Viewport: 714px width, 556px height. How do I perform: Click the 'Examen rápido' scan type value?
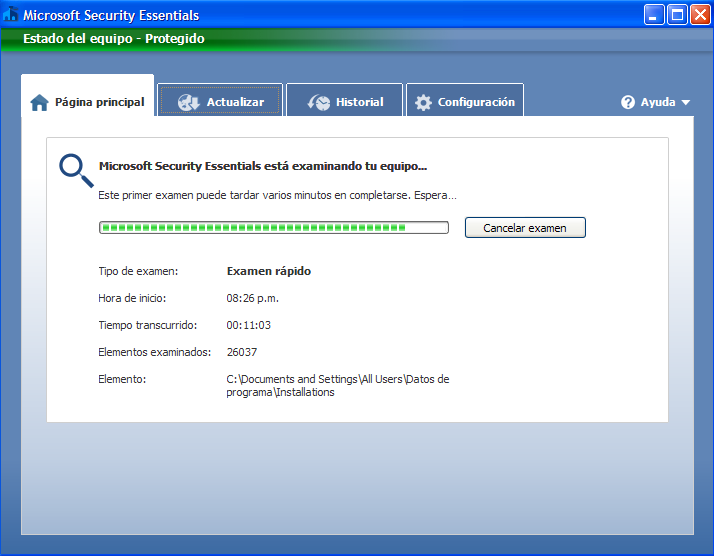click(x=269, y=271)
